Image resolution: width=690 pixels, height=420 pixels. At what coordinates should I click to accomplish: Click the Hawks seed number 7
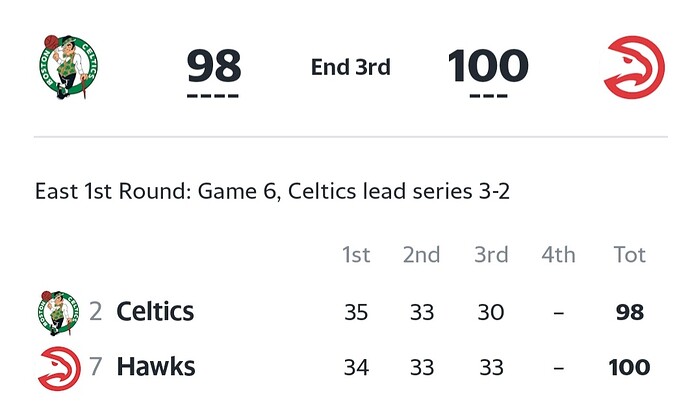tap(95, 366)
